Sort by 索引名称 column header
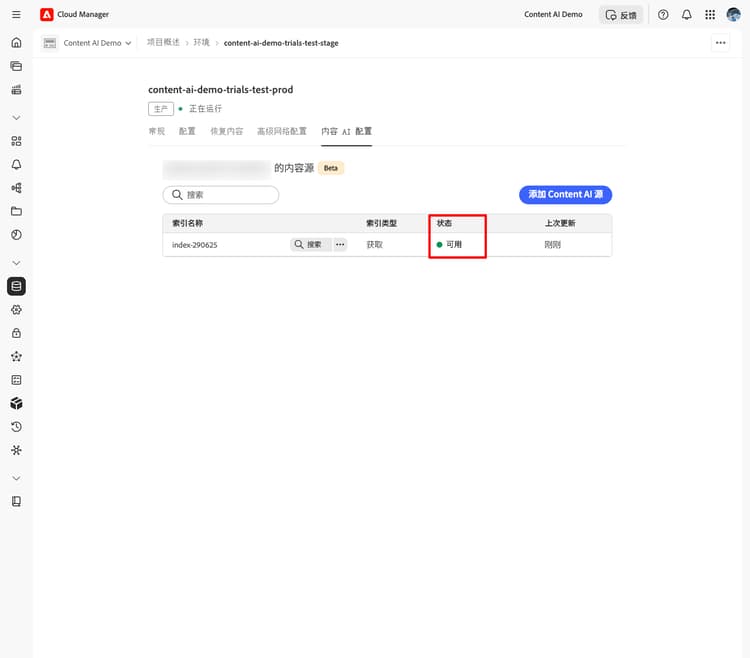 click(x=188, y=223)
